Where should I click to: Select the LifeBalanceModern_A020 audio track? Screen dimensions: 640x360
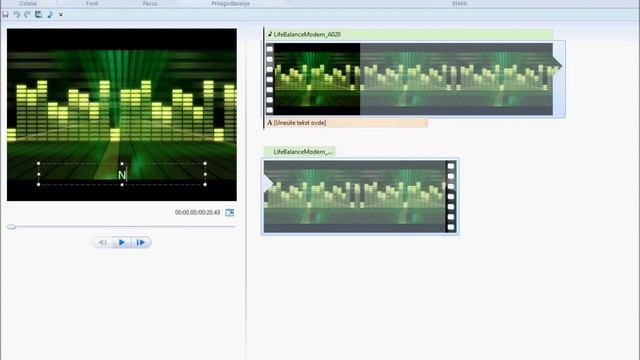pyautogui.click(x=409, y=35)
